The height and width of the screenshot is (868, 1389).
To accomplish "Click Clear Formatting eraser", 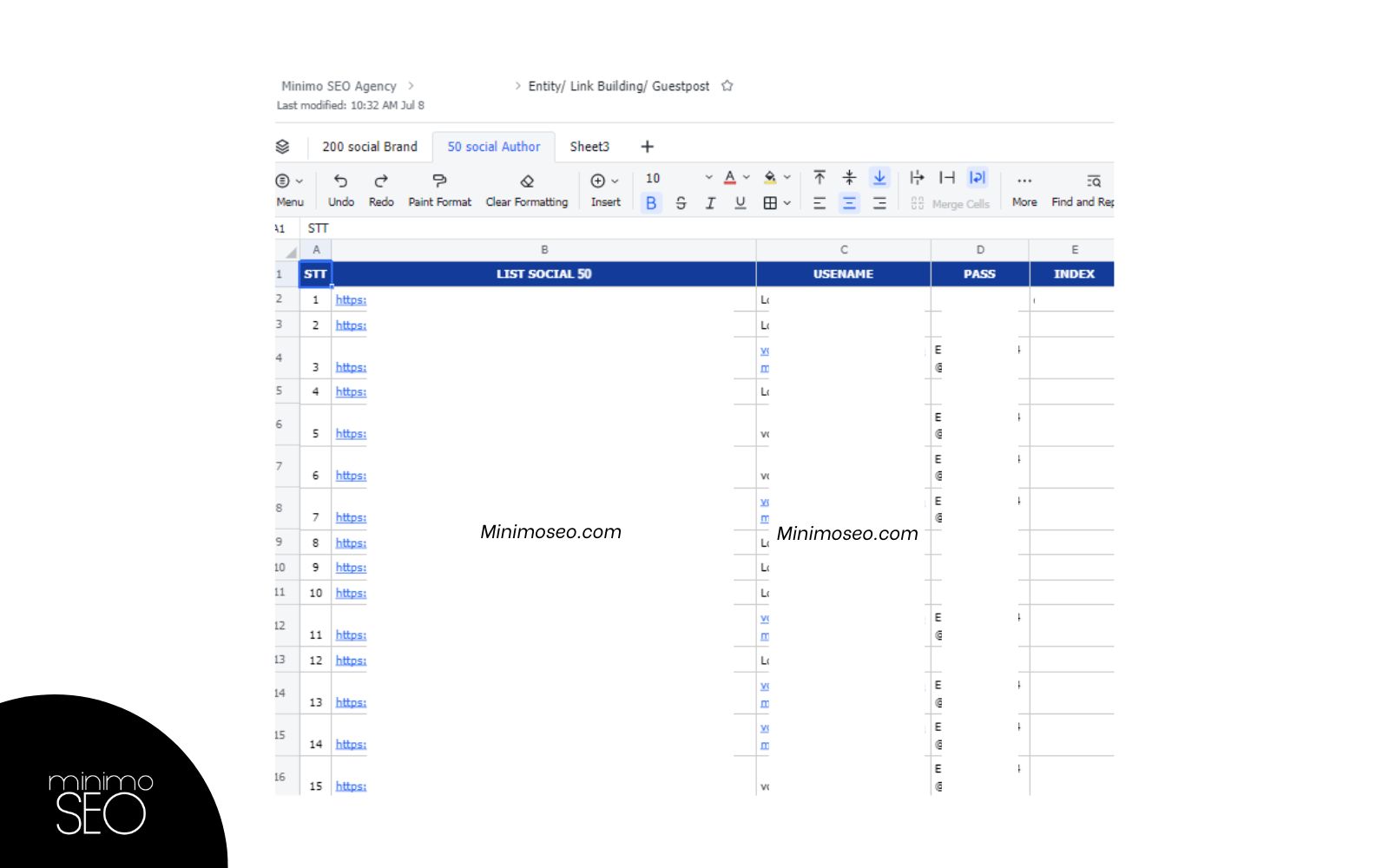I will click(x=526, y=190).
